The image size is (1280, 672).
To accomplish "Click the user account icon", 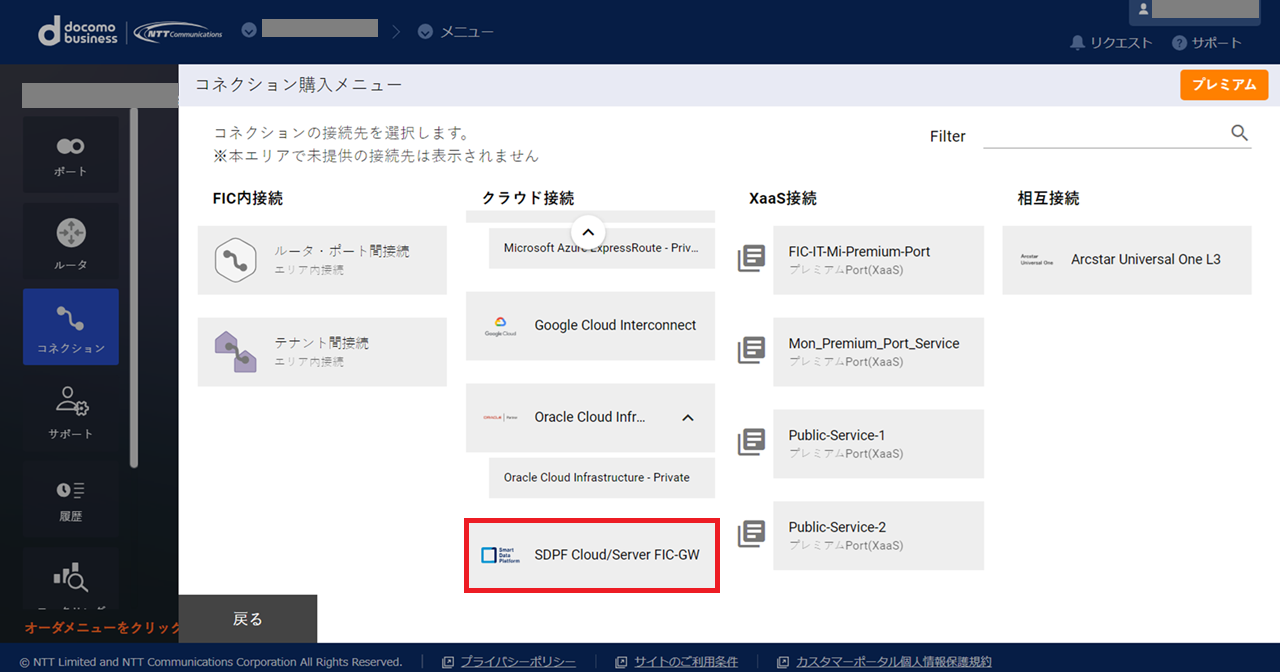I will tap(1143, 9).
